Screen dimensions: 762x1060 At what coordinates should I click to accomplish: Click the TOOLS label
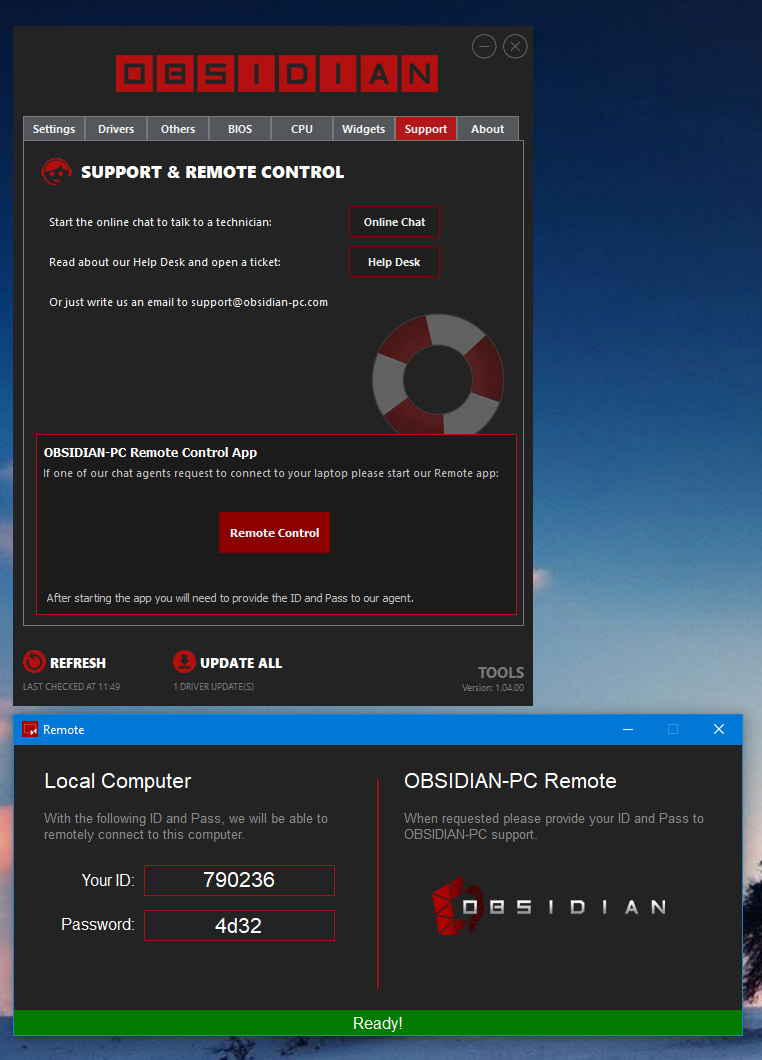501,673
